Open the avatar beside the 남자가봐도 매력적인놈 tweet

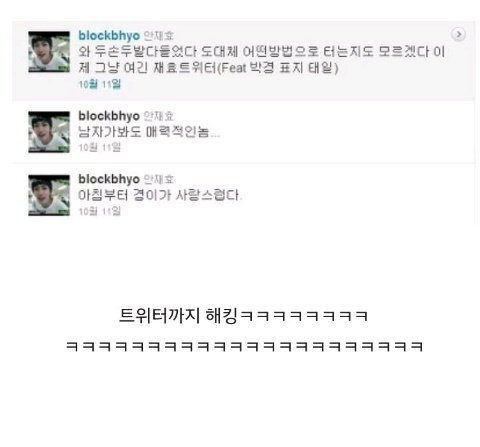pyautogui.click(x=49, y=132)
